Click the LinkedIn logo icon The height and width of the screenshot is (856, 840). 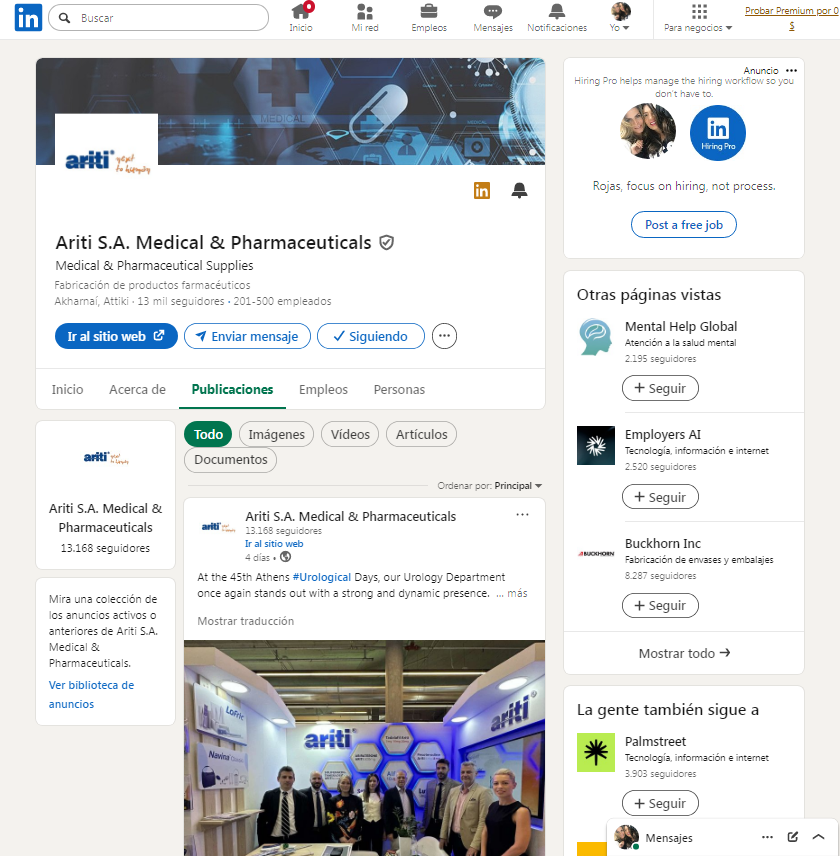pos(28,17)
